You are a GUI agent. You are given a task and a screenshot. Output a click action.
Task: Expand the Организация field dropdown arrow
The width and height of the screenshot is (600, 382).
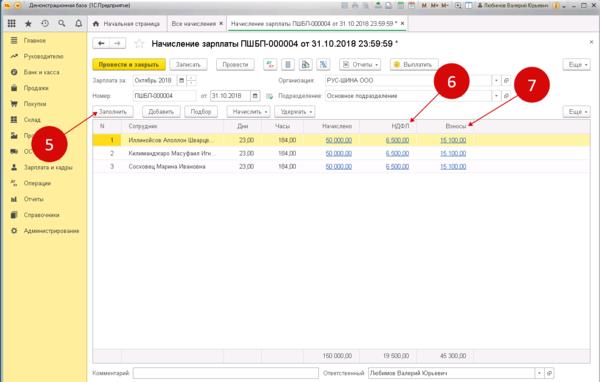point(496,80)
